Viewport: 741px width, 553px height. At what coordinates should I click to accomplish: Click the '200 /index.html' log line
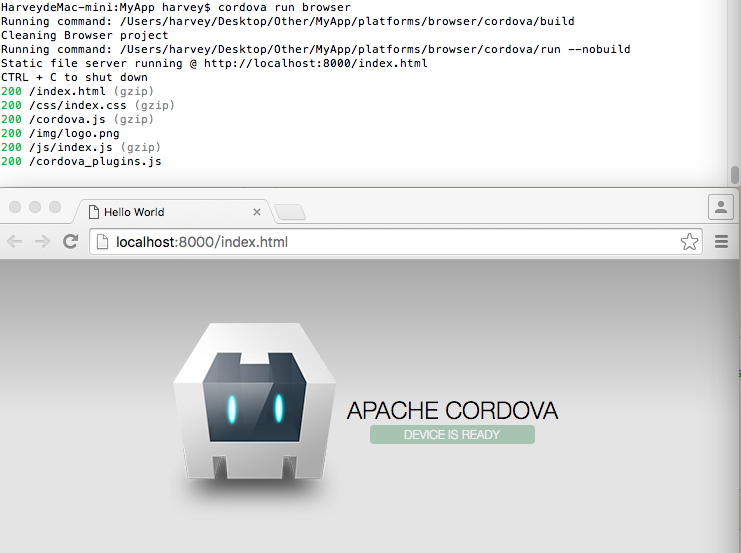(x=77, y=91)
